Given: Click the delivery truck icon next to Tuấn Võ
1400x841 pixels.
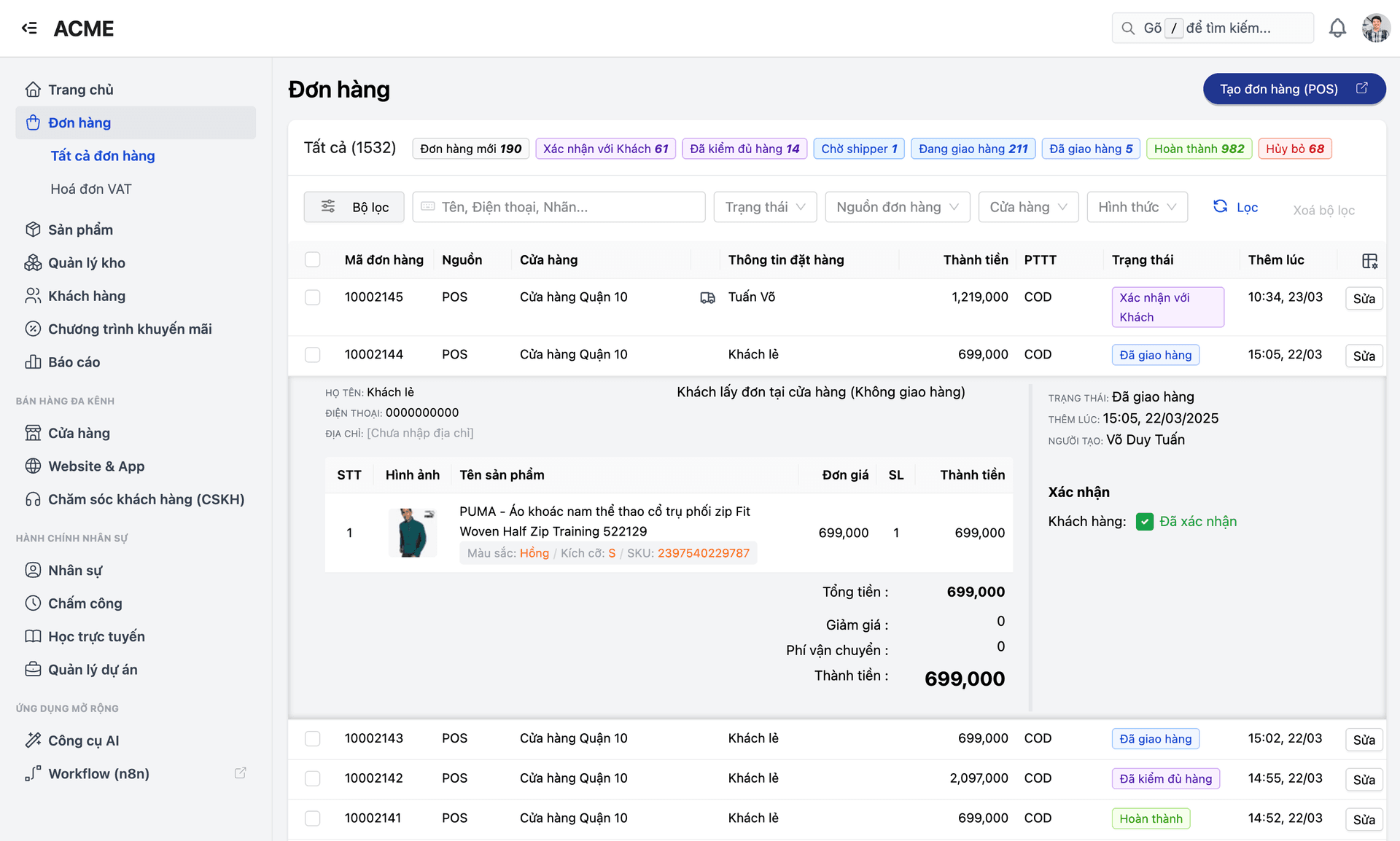Looking at the screenshot, I should pos(707,297).
